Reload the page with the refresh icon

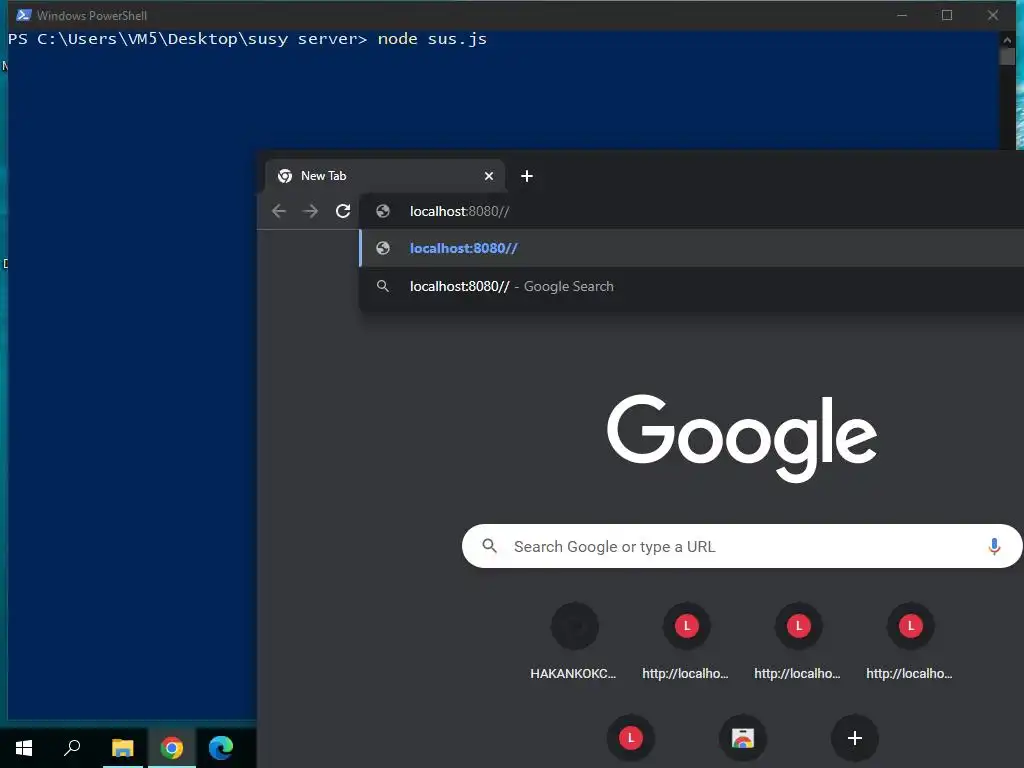click(x=343, y=211)
